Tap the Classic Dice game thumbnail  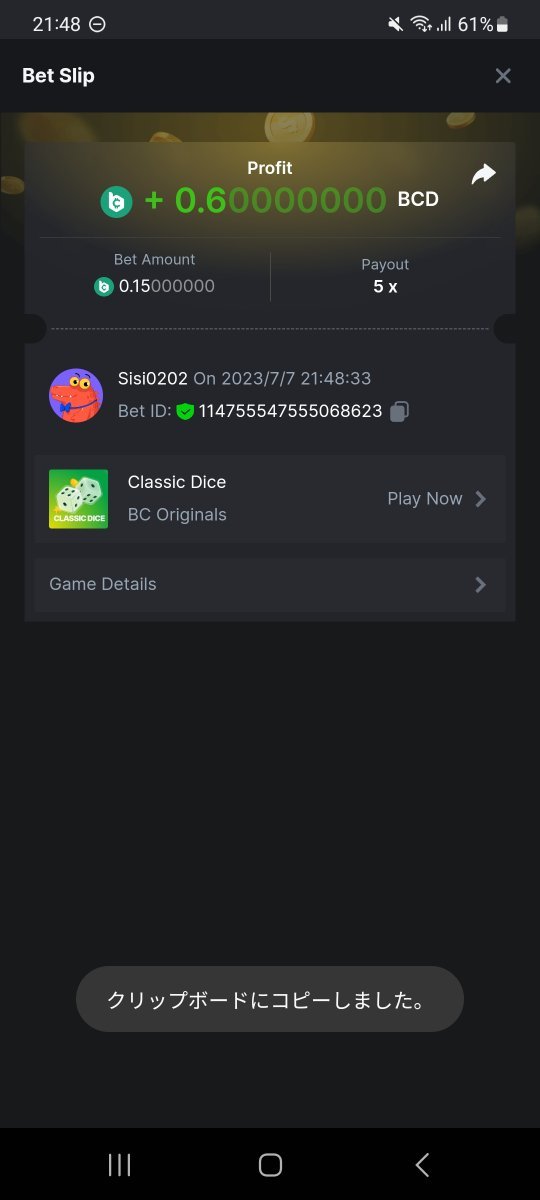point(78,499)
